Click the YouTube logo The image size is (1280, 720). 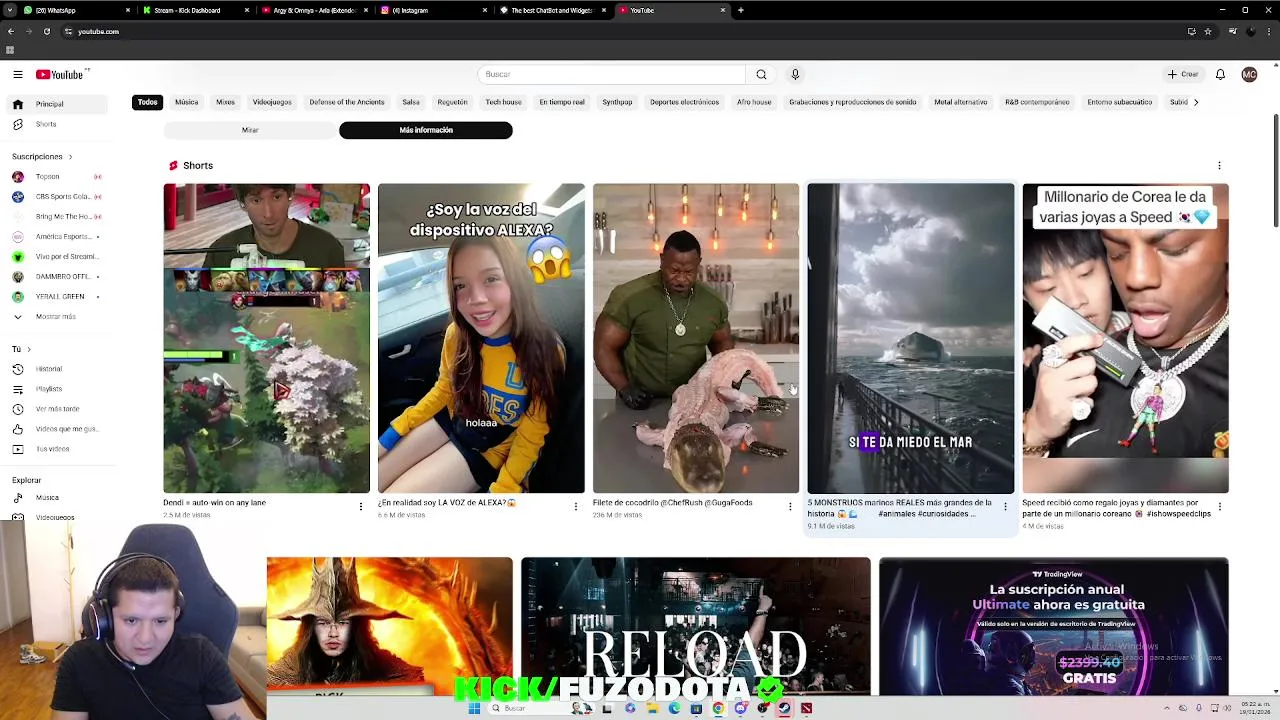click(x=60, y=74)
